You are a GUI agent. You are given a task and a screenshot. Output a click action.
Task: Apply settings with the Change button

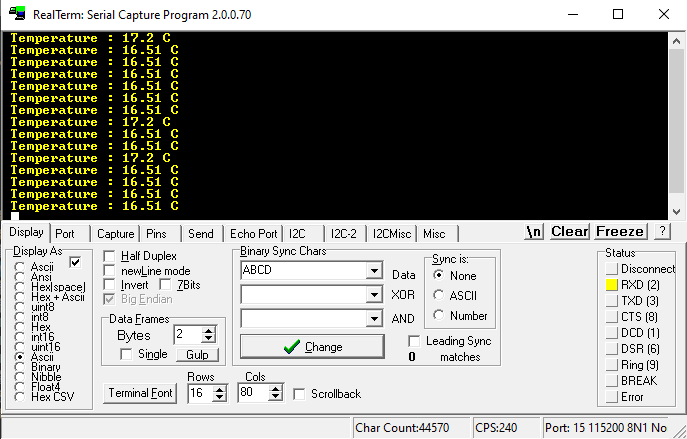pyautogui.click(x=312, y=347)
